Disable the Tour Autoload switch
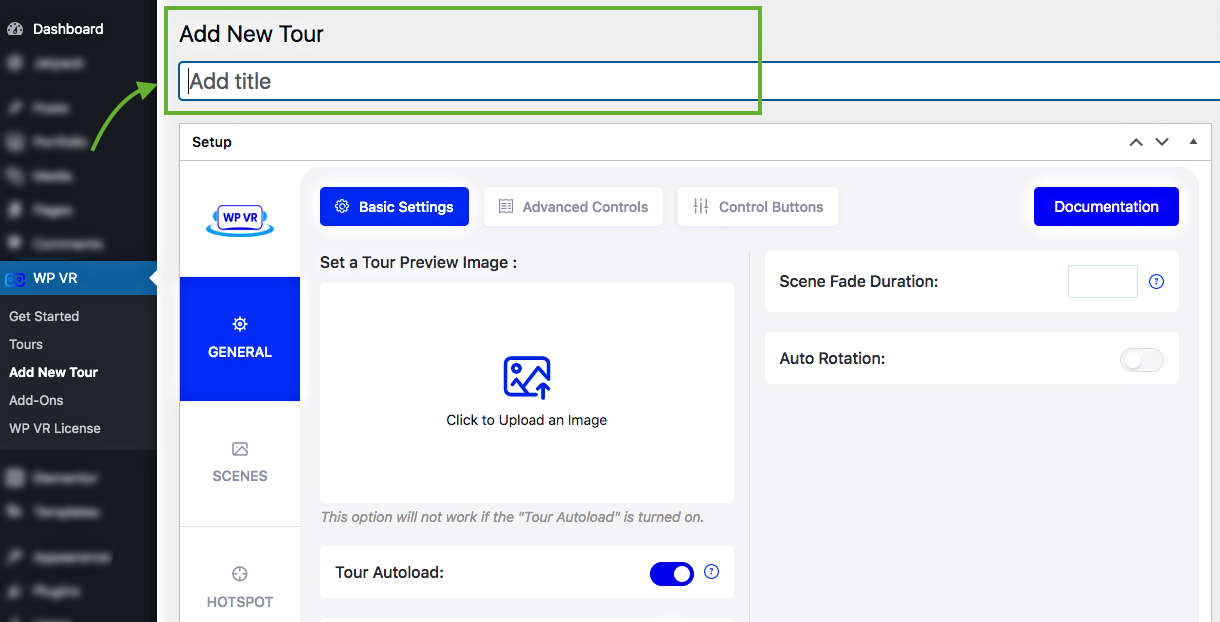 pyautogui.click(x=672, y=573)
